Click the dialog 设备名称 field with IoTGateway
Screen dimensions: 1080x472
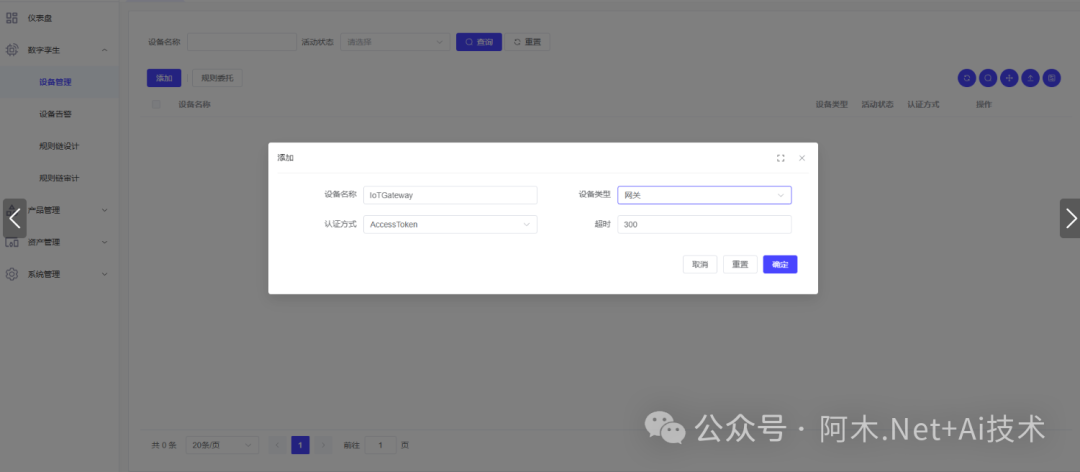point(450,195)
